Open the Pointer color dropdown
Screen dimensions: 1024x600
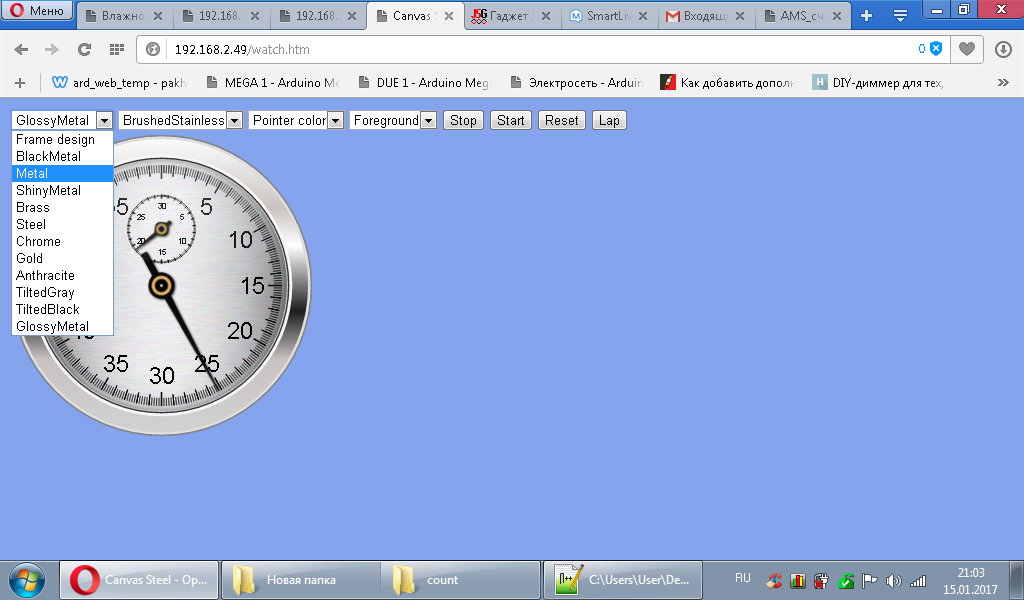coord(333,119)
